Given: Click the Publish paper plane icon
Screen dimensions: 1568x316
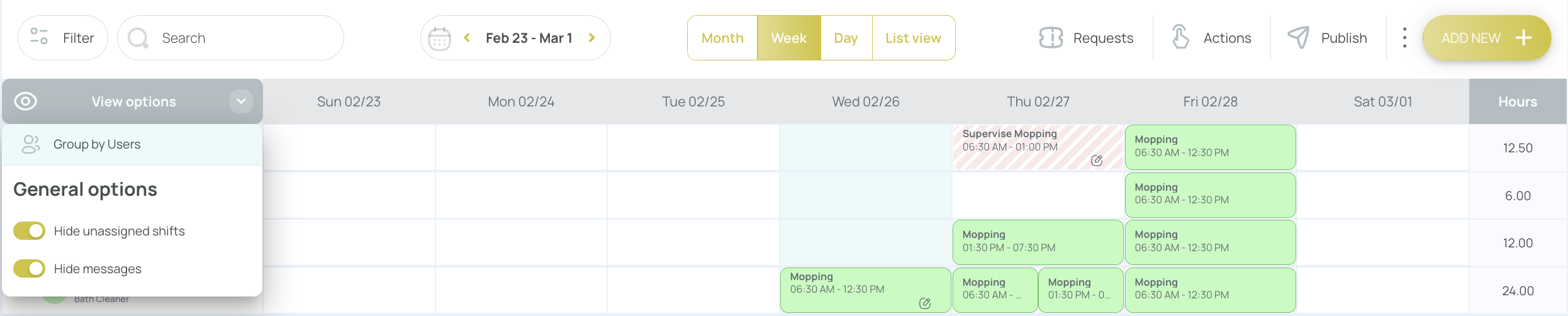Looking at the screenshot, I should point(1298,37).
